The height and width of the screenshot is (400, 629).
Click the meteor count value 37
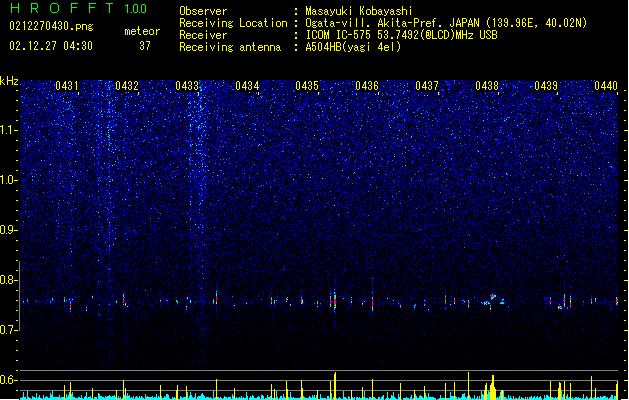[x=145, y=46]
